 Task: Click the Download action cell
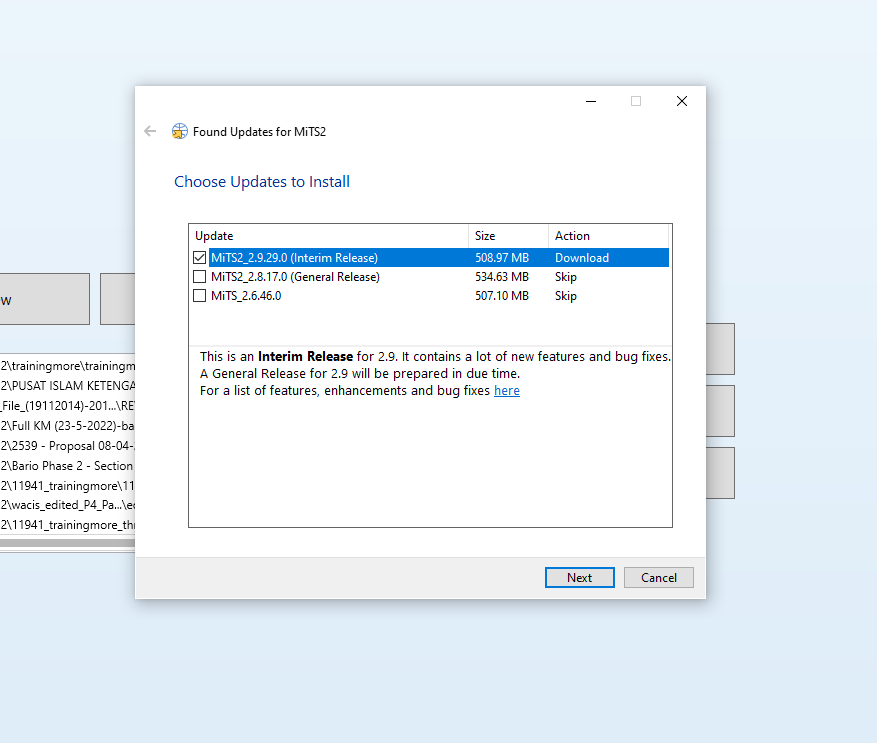pos(582,257)
